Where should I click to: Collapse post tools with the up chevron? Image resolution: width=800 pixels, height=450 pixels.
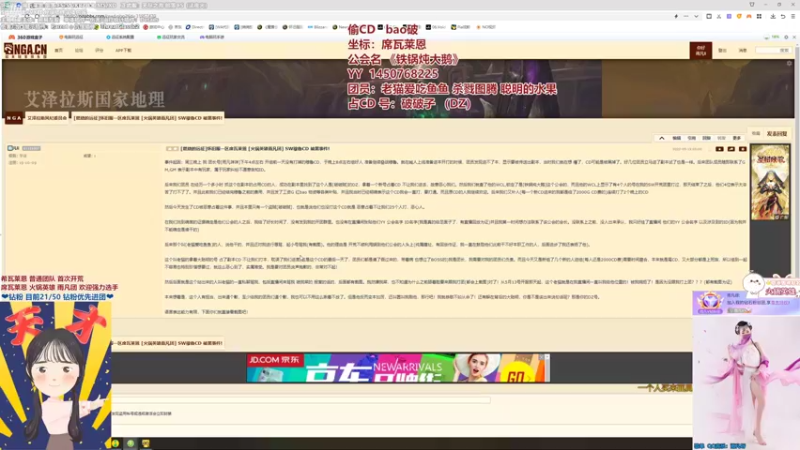[x=661, y=138]
